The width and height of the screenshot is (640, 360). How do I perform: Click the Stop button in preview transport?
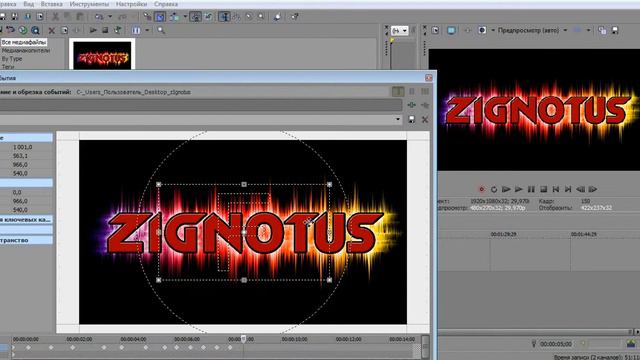click(x=543, y=189)
